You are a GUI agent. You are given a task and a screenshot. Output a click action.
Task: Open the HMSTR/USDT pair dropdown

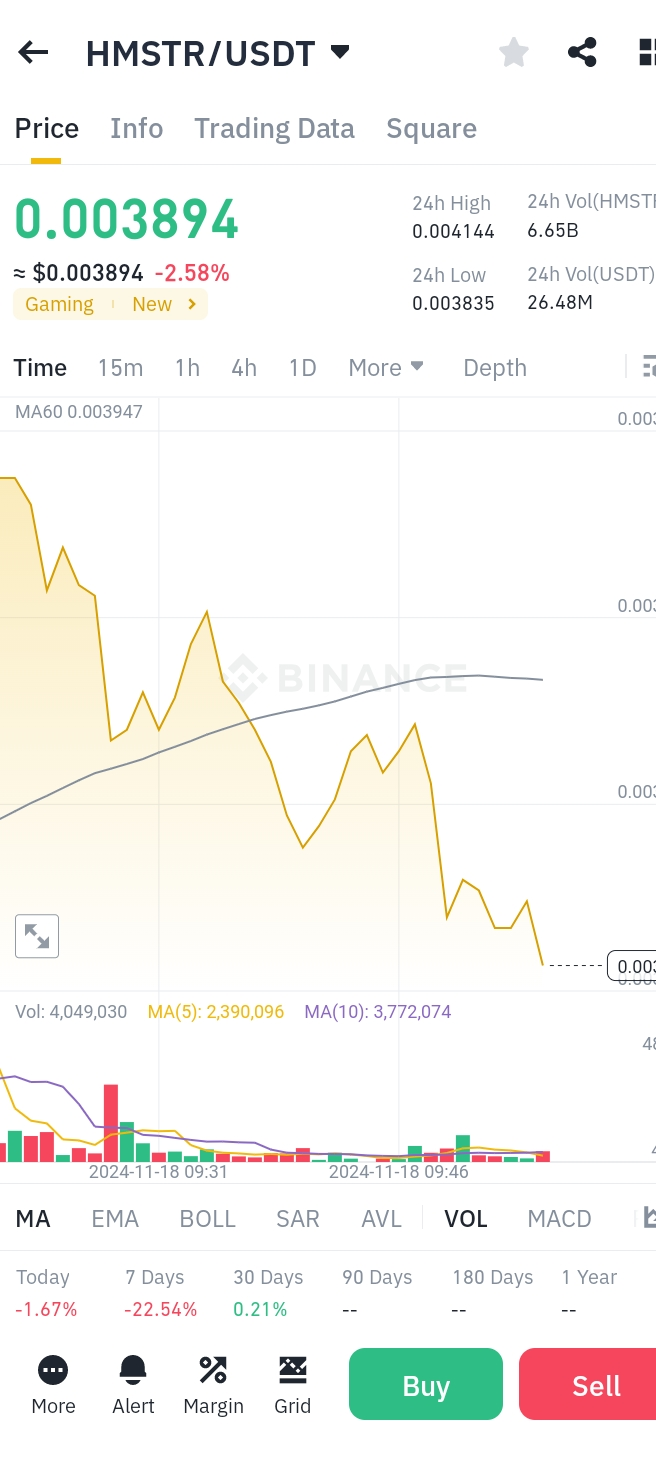point(340,52)
